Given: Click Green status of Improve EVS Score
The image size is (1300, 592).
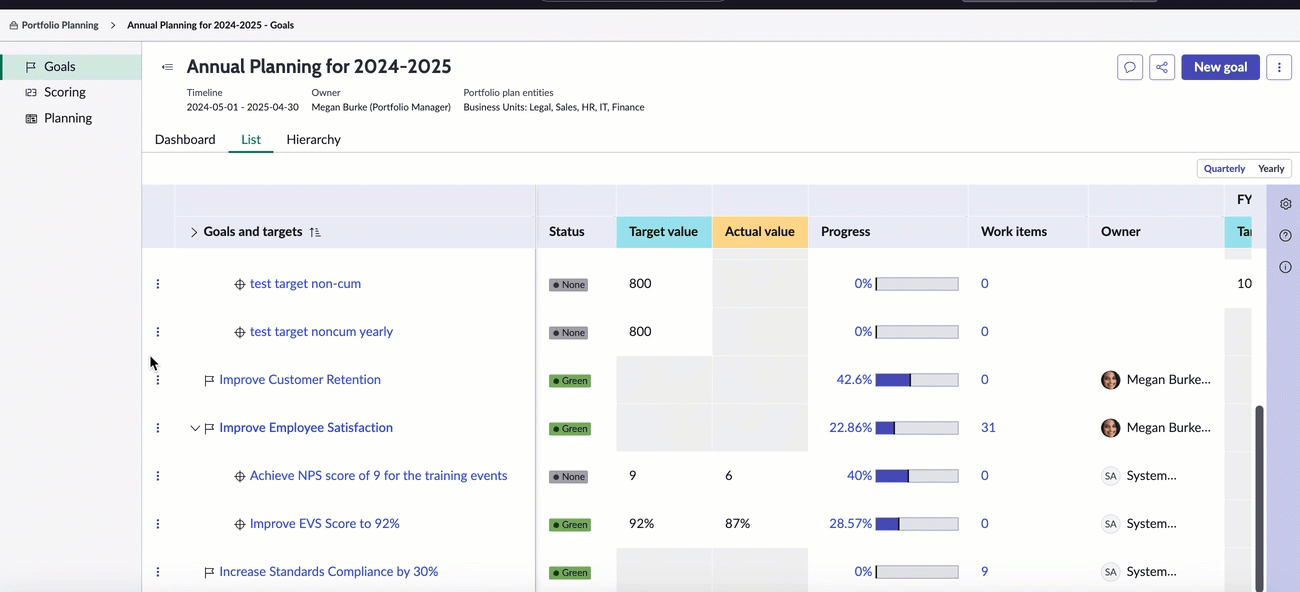Looking at the screenshot, I should [x=570, y=525].
